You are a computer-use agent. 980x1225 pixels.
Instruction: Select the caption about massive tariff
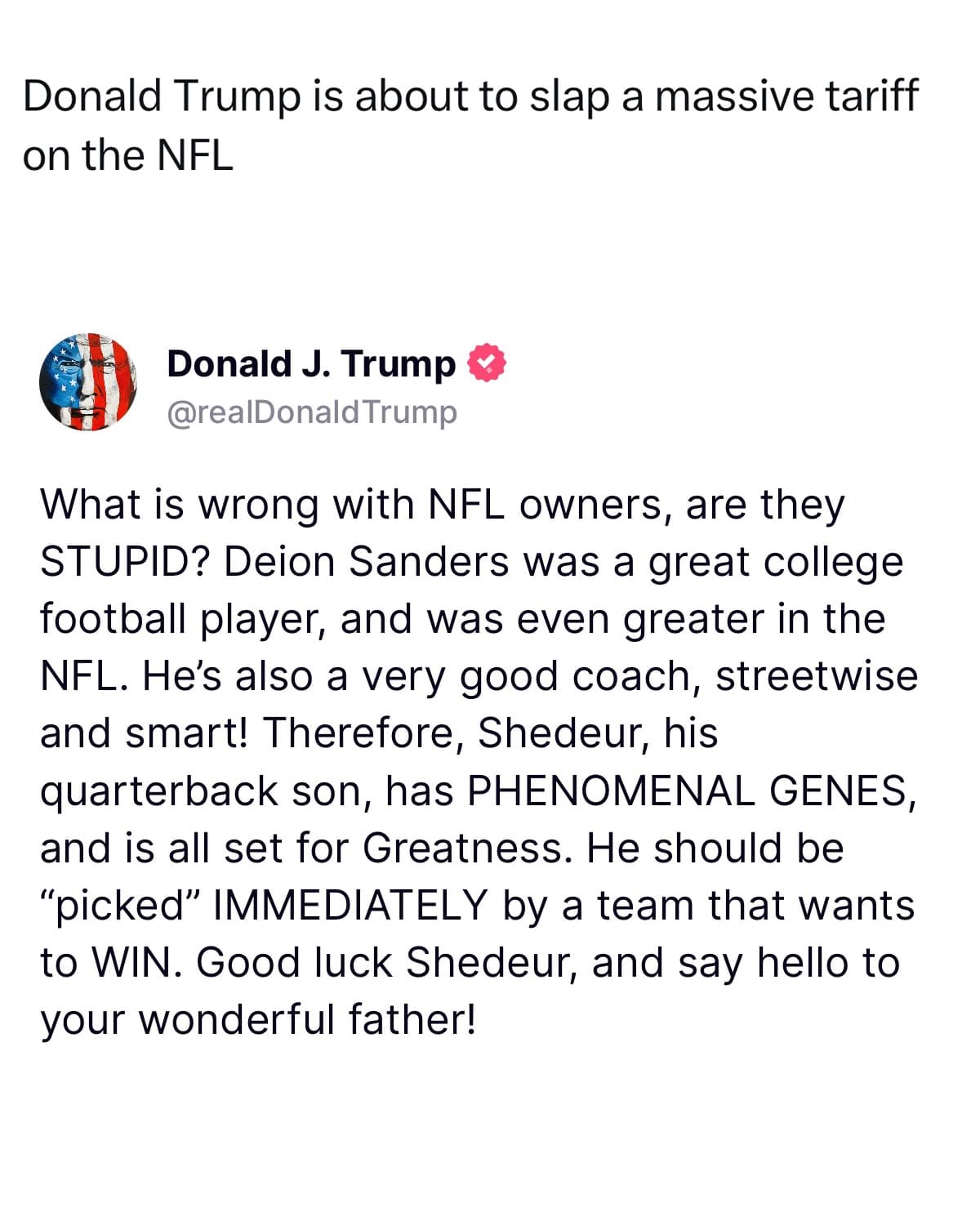[x=470, y=125]
